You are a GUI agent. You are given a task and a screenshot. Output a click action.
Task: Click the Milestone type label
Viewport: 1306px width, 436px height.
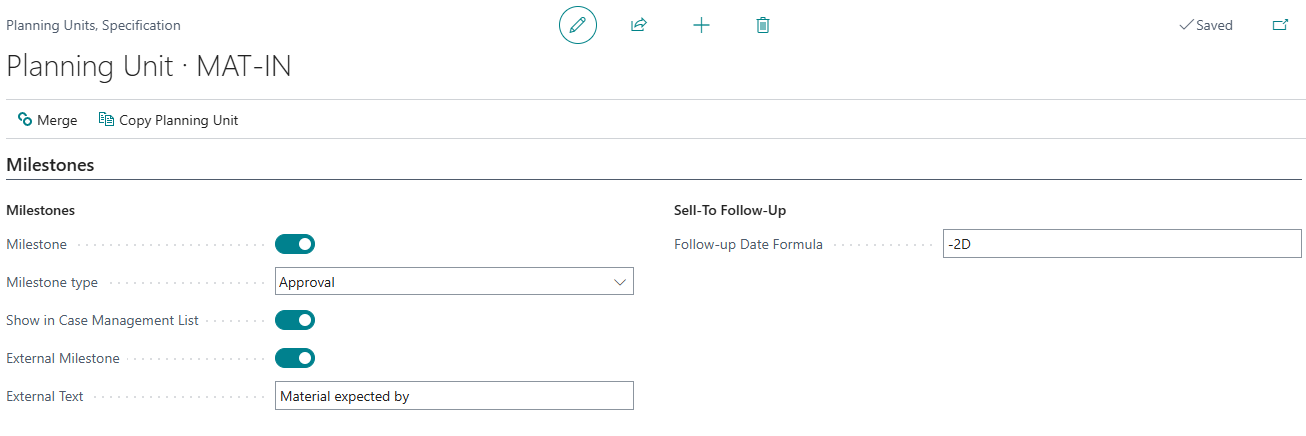tap(52, 282)
